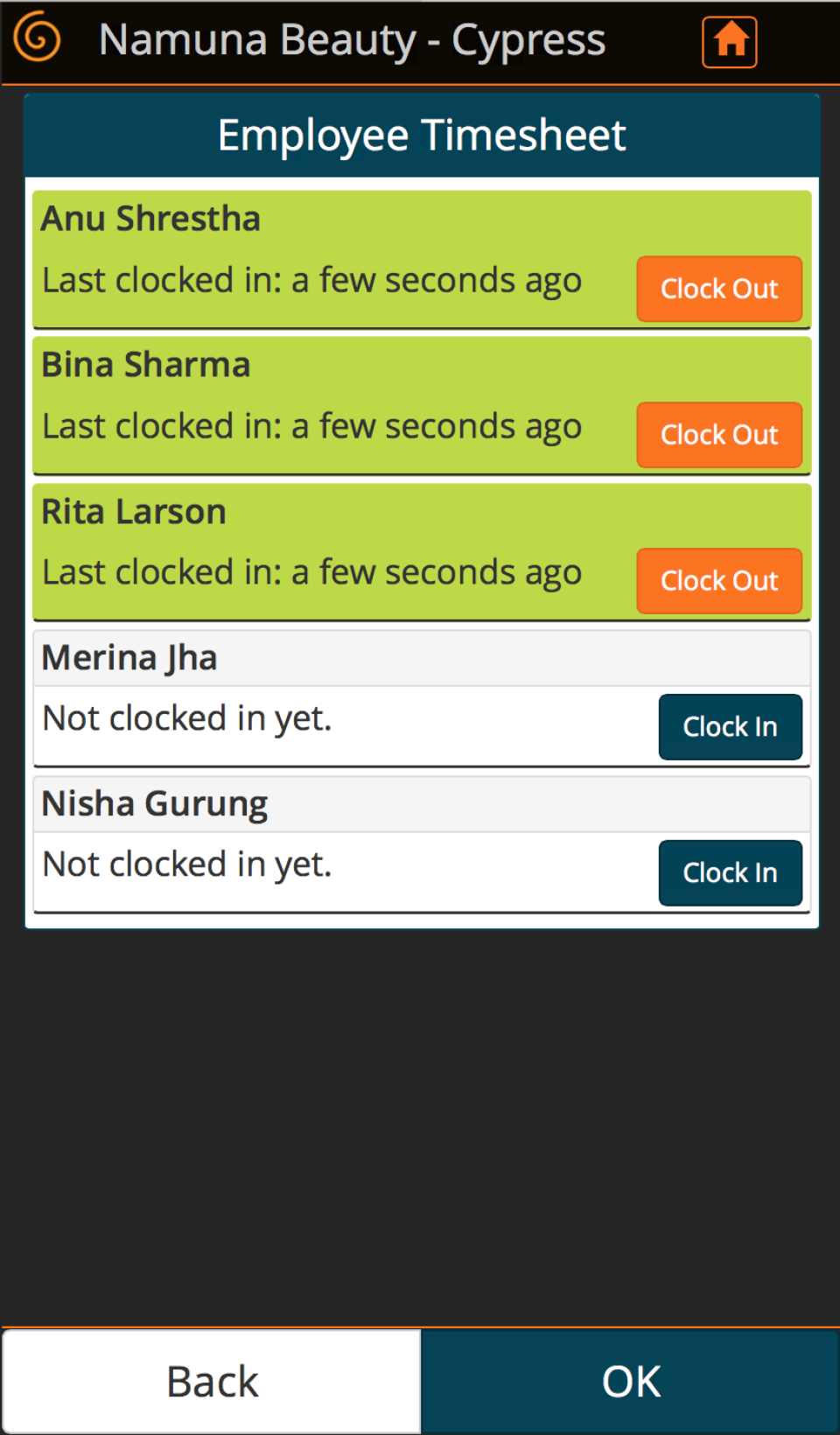Clock out Rita Larson
The width and height of the screenshot is (840, 1435).
point(718,581)
